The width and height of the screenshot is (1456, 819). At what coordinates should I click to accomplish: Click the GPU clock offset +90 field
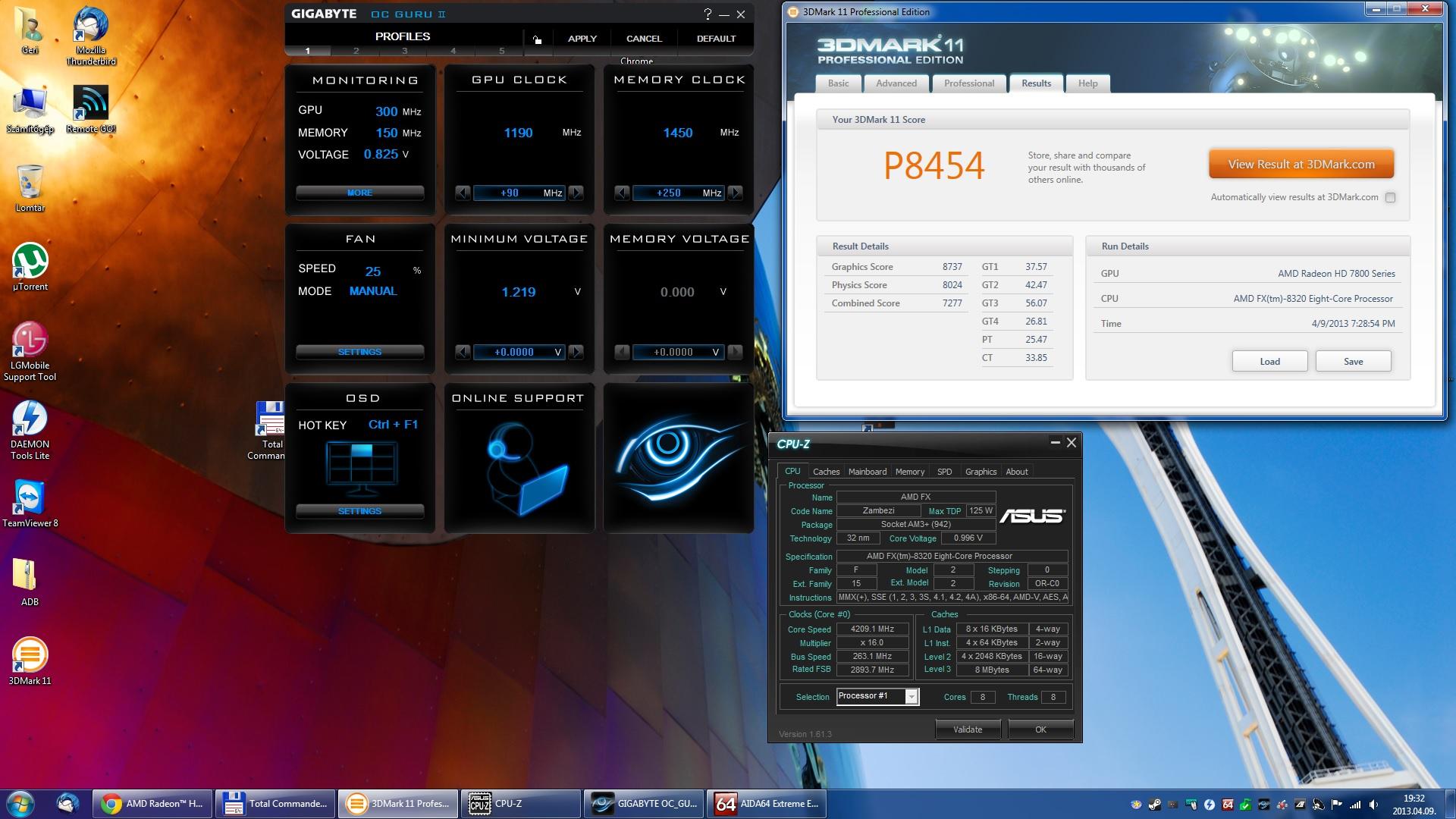point(519,193)
